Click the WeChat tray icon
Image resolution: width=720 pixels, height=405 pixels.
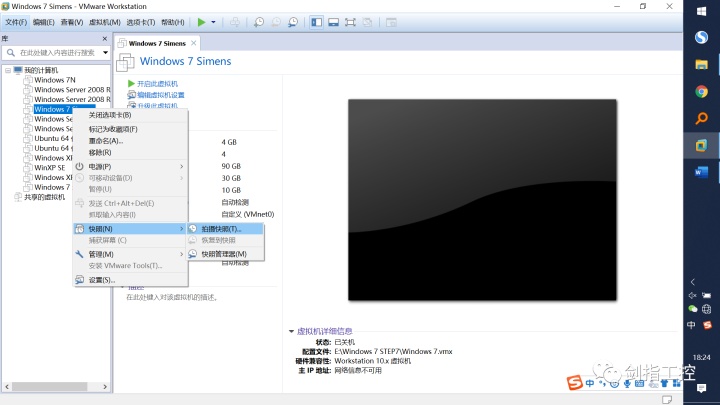point(692,309)
